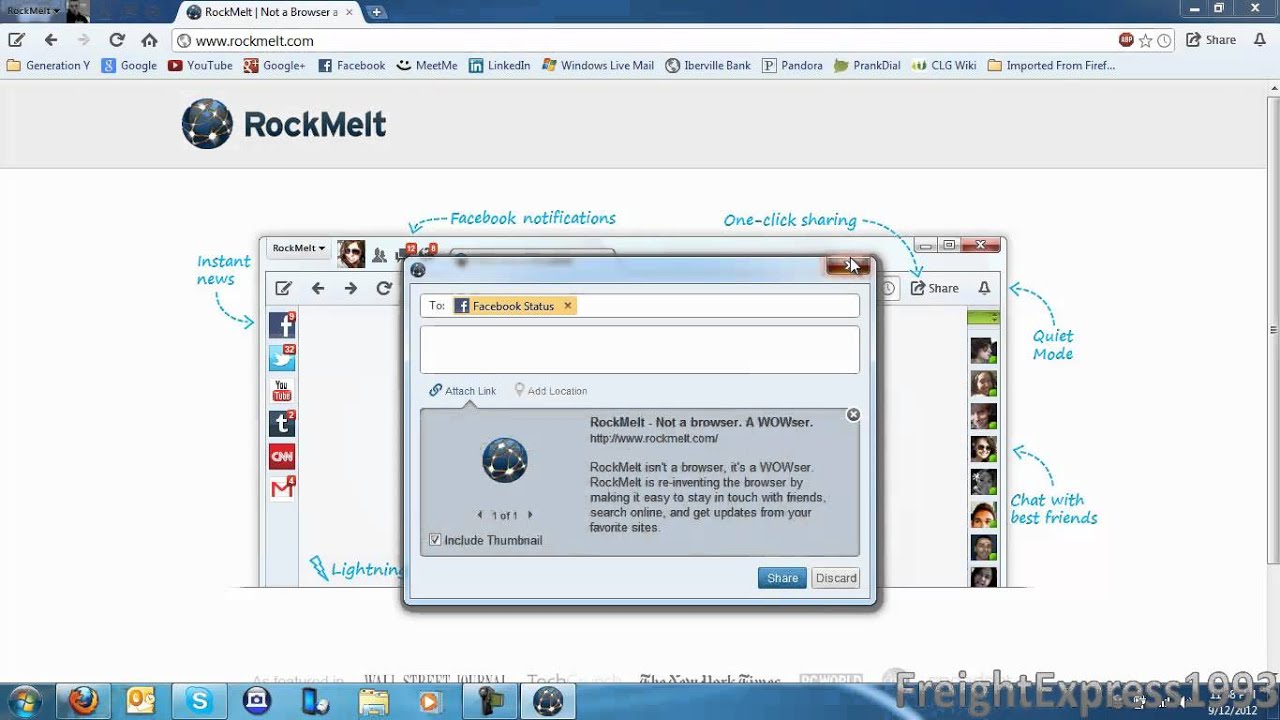
Task: Click the first friend avatar in chat sidebar
Action: tap(983, 351)
